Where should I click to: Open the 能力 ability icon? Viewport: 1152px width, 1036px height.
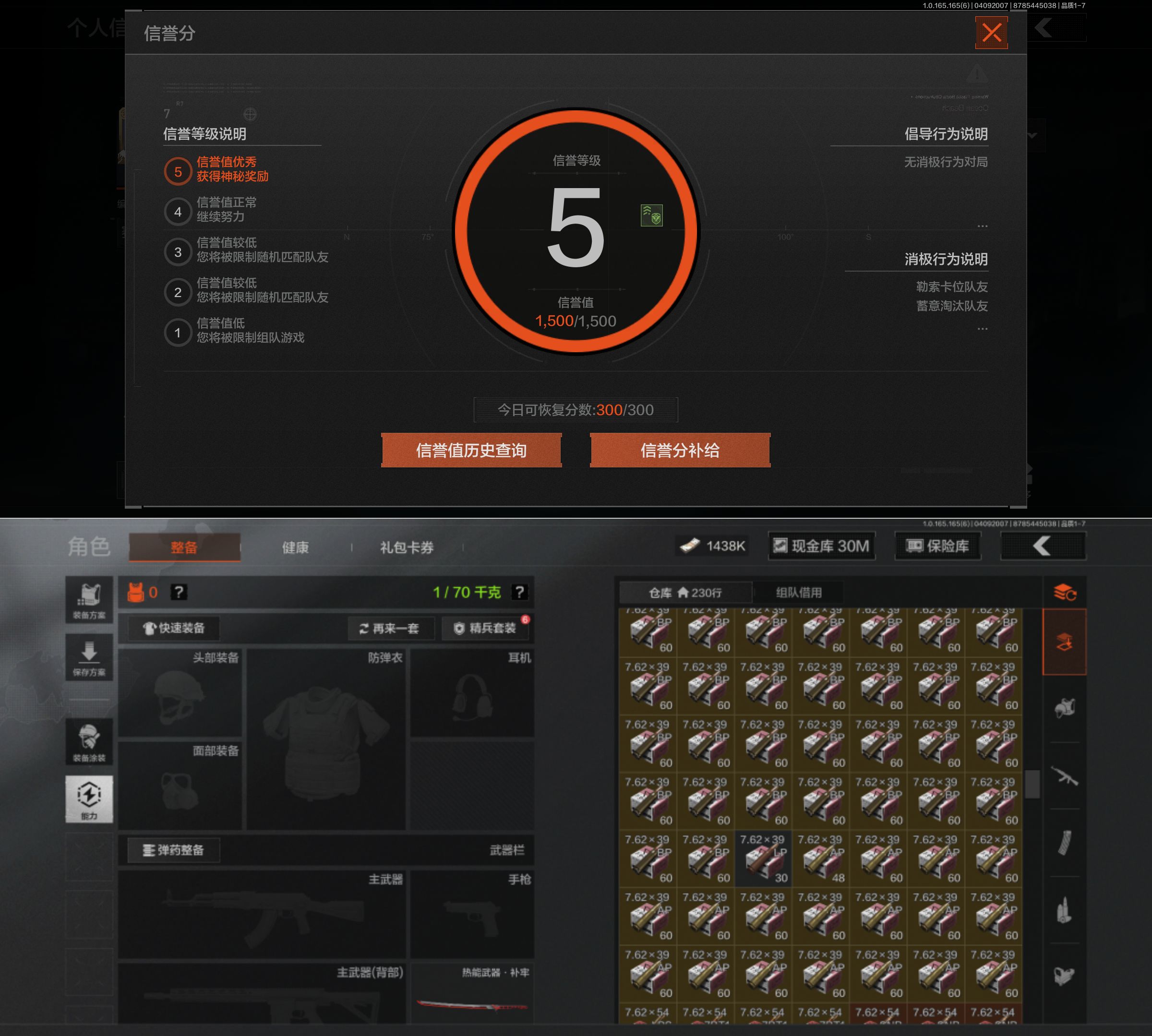[x=89, y=798]
